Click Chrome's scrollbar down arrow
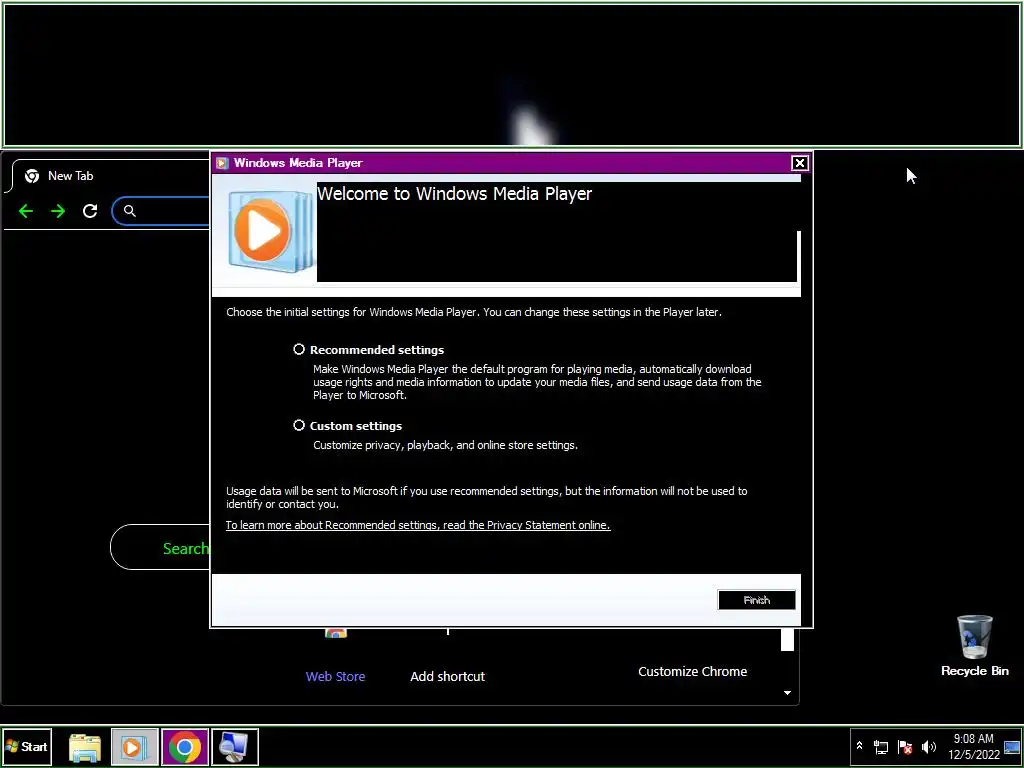Image resolution: width=1024 pixels, height=768 pixels. [787, 693]
